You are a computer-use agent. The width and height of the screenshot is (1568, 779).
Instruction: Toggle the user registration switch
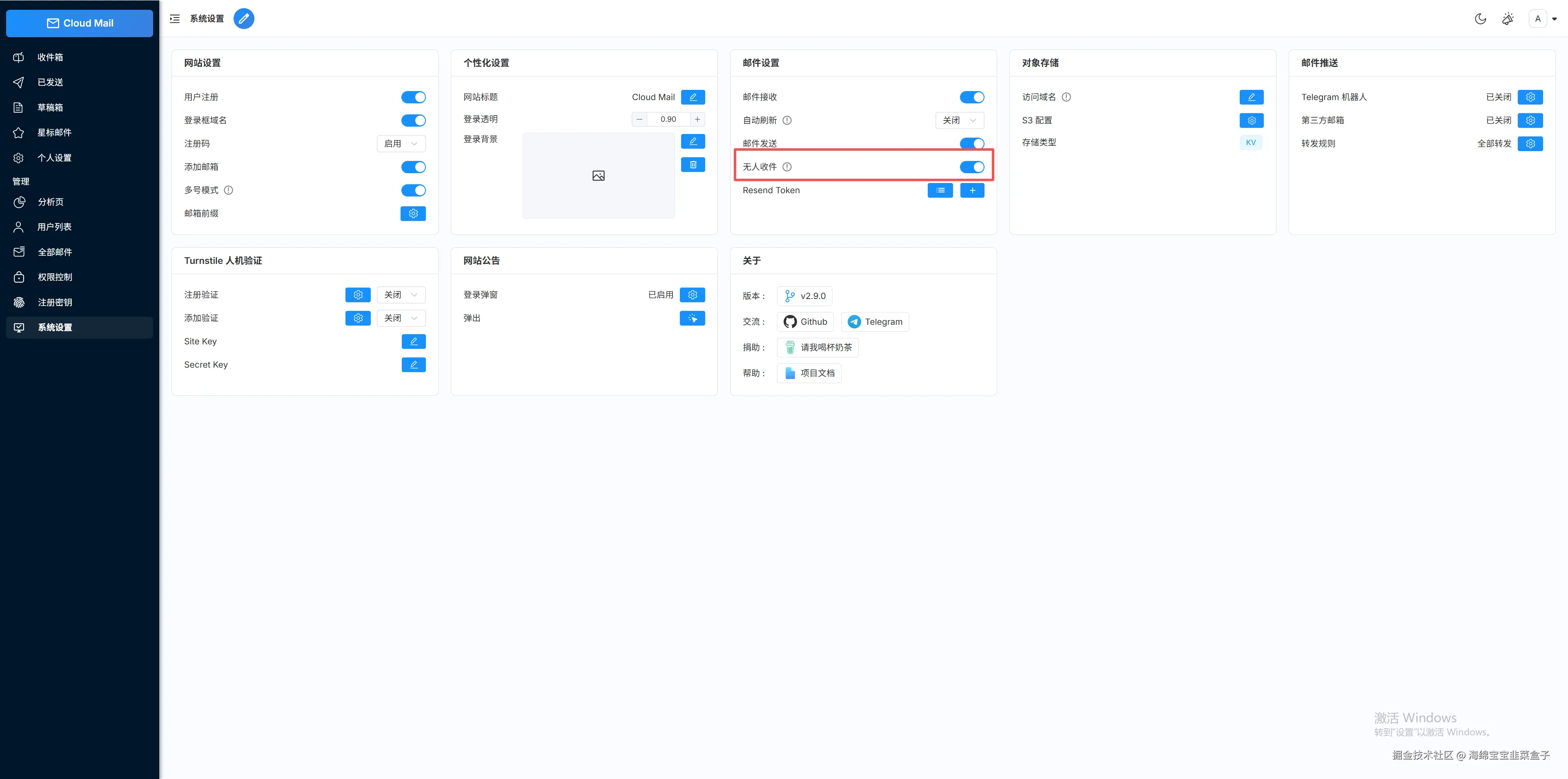click(413, 98)
